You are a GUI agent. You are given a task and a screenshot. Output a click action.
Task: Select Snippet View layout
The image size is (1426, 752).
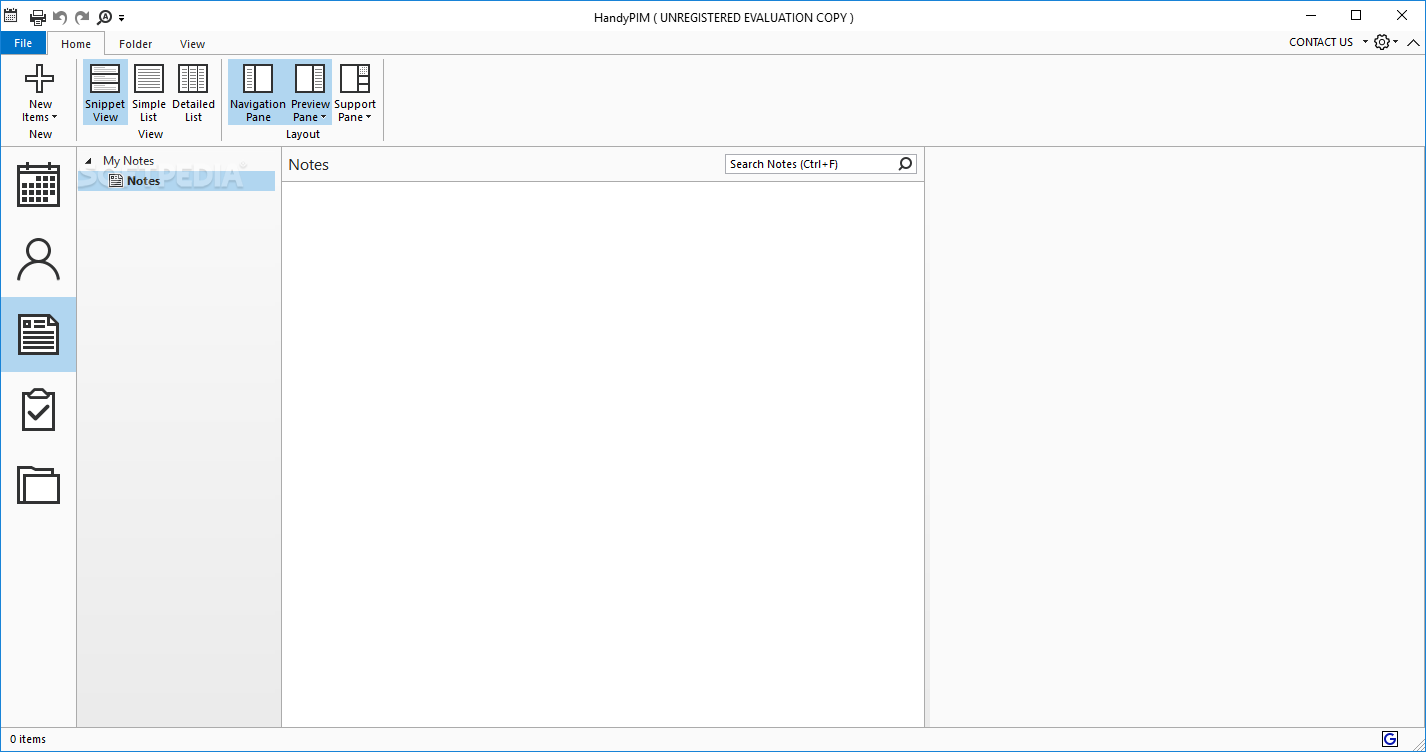point(105,93)
